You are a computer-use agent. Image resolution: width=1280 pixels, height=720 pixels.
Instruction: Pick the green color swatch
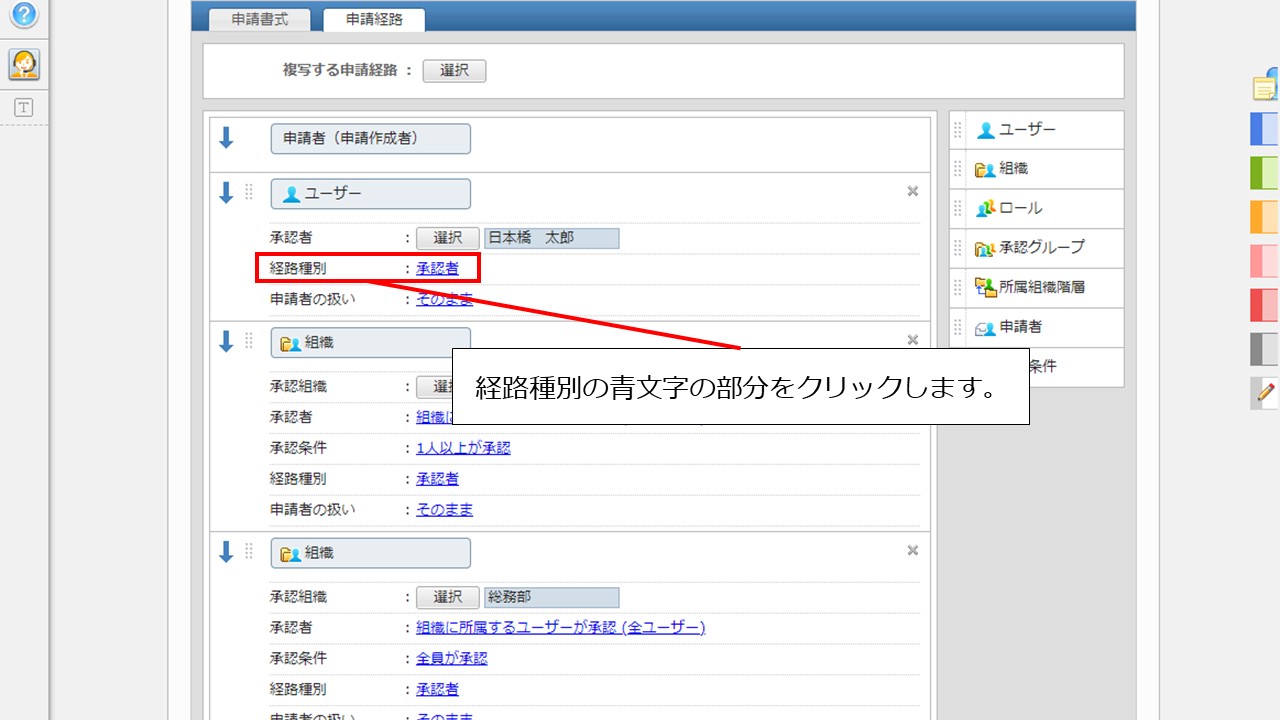[1265, 172]
